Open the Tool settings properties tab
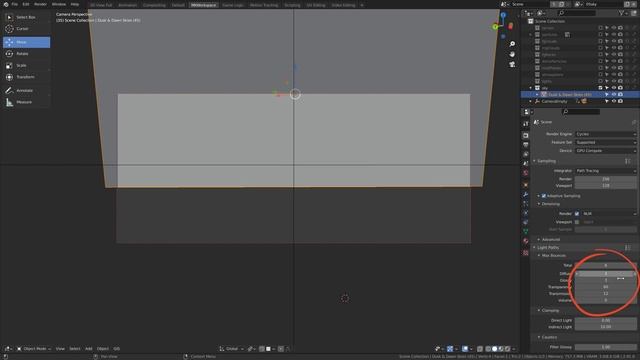 coord(526,123)
